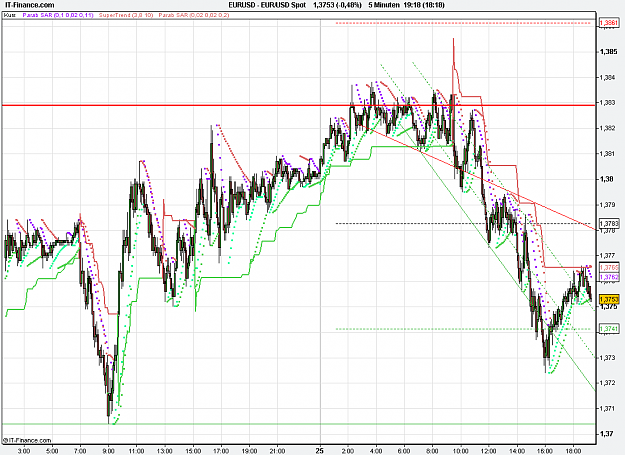Image resolution: width=625 pixels, height=455 pixels.
Task: Click the 11:00 time axis label
Action: tap(136, 451)
